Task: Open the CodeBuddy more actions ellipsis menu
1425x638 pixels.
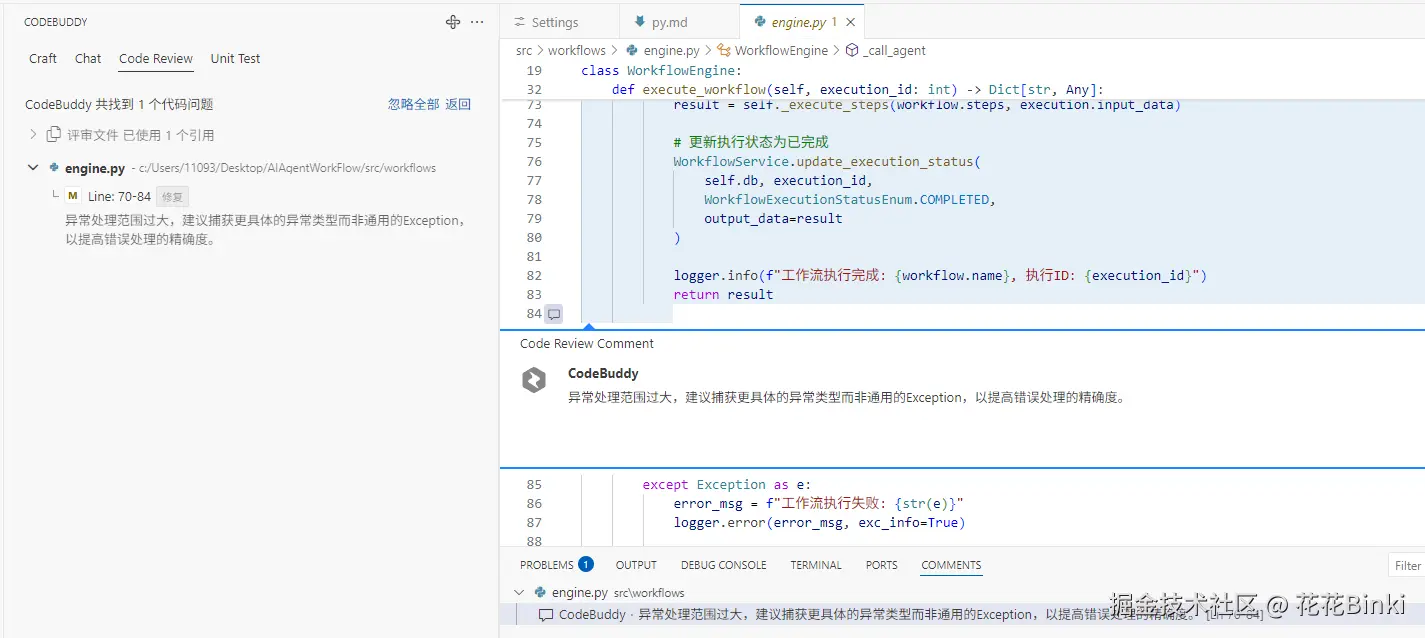Action: 477,22
